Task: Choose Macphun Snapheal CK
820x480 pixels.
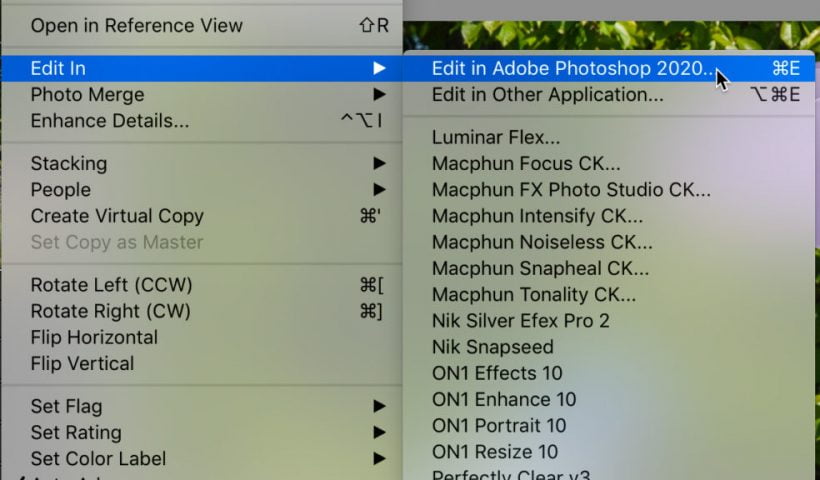Action: pyautogui.click(x=609, y=268)
